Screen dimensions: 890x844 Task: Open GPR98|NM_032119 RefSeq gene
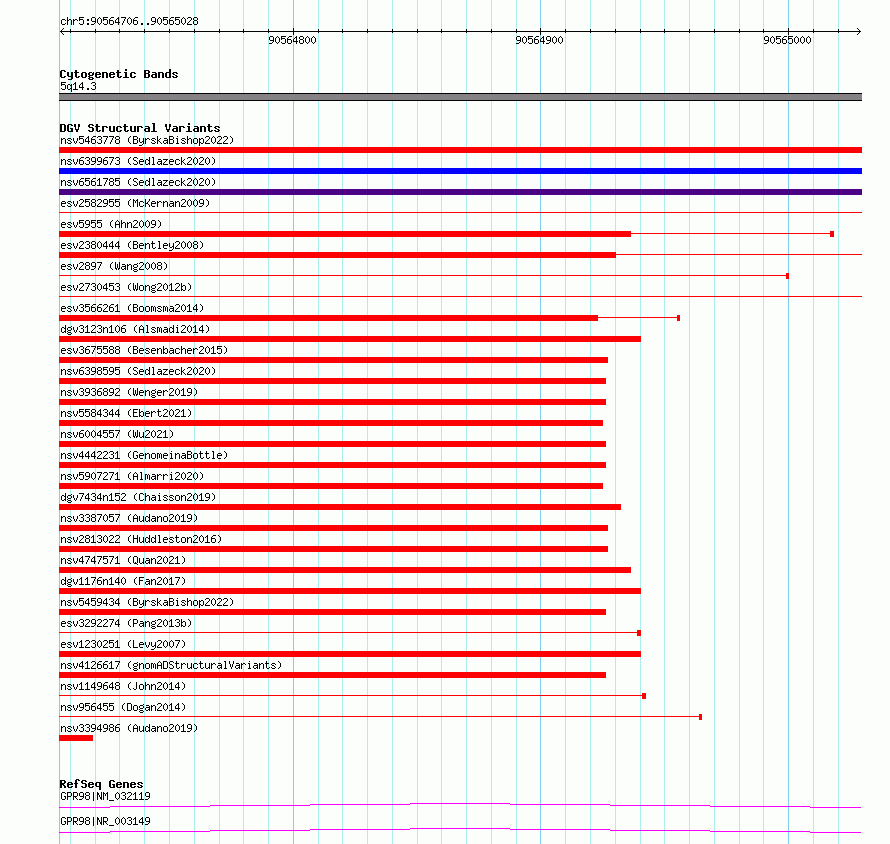click(x=105, y=796)
